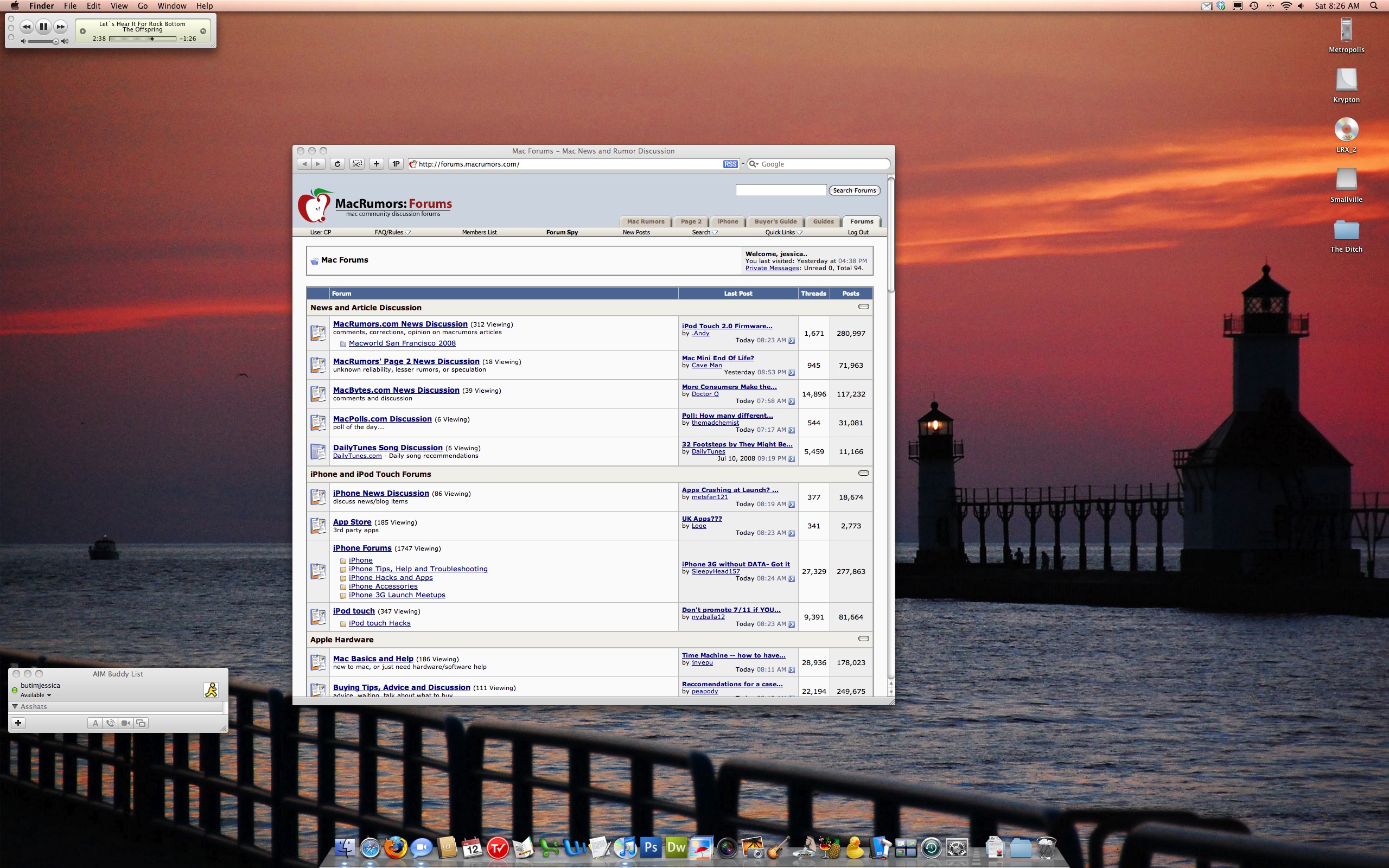The height and width of the screenshot is (868, 1389).
Task: Pause the iTunes mini player track
Action: point(43,27)
